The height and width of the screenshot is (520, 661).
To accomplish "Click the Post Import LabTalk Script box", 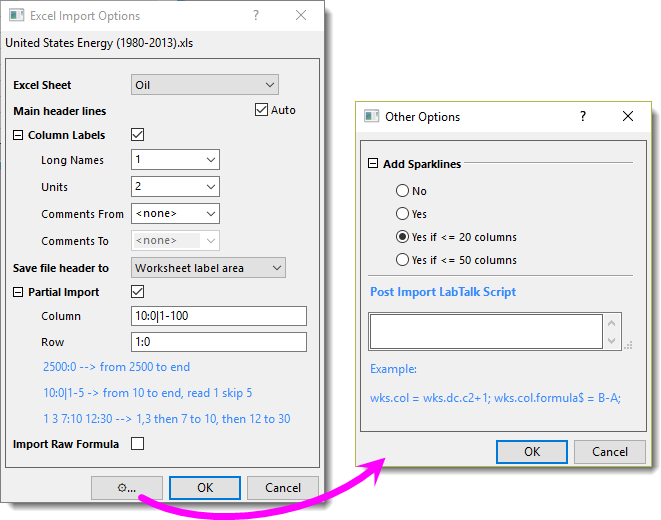I will point(486,331).
